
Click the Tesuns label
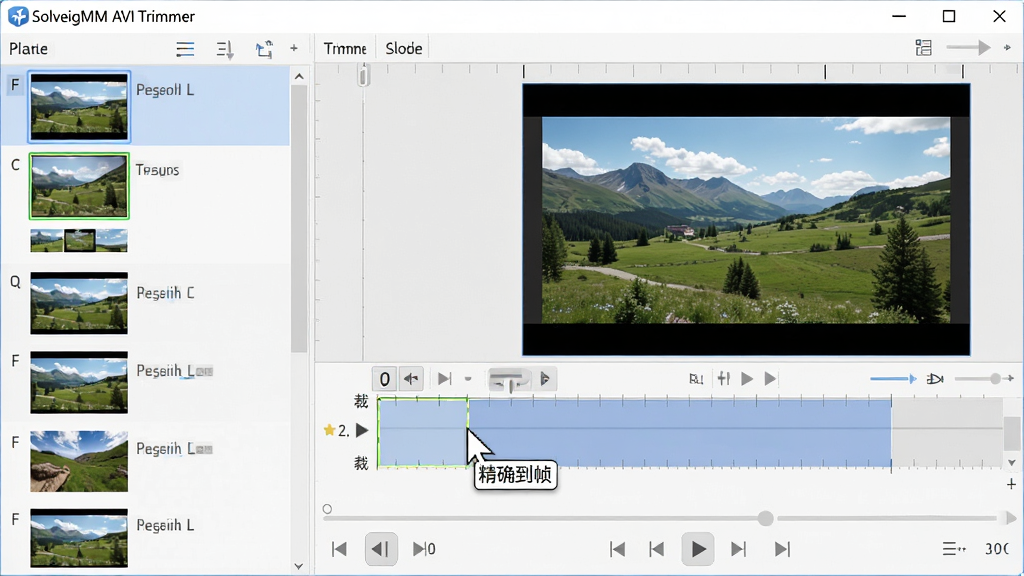tap(157, 170)
